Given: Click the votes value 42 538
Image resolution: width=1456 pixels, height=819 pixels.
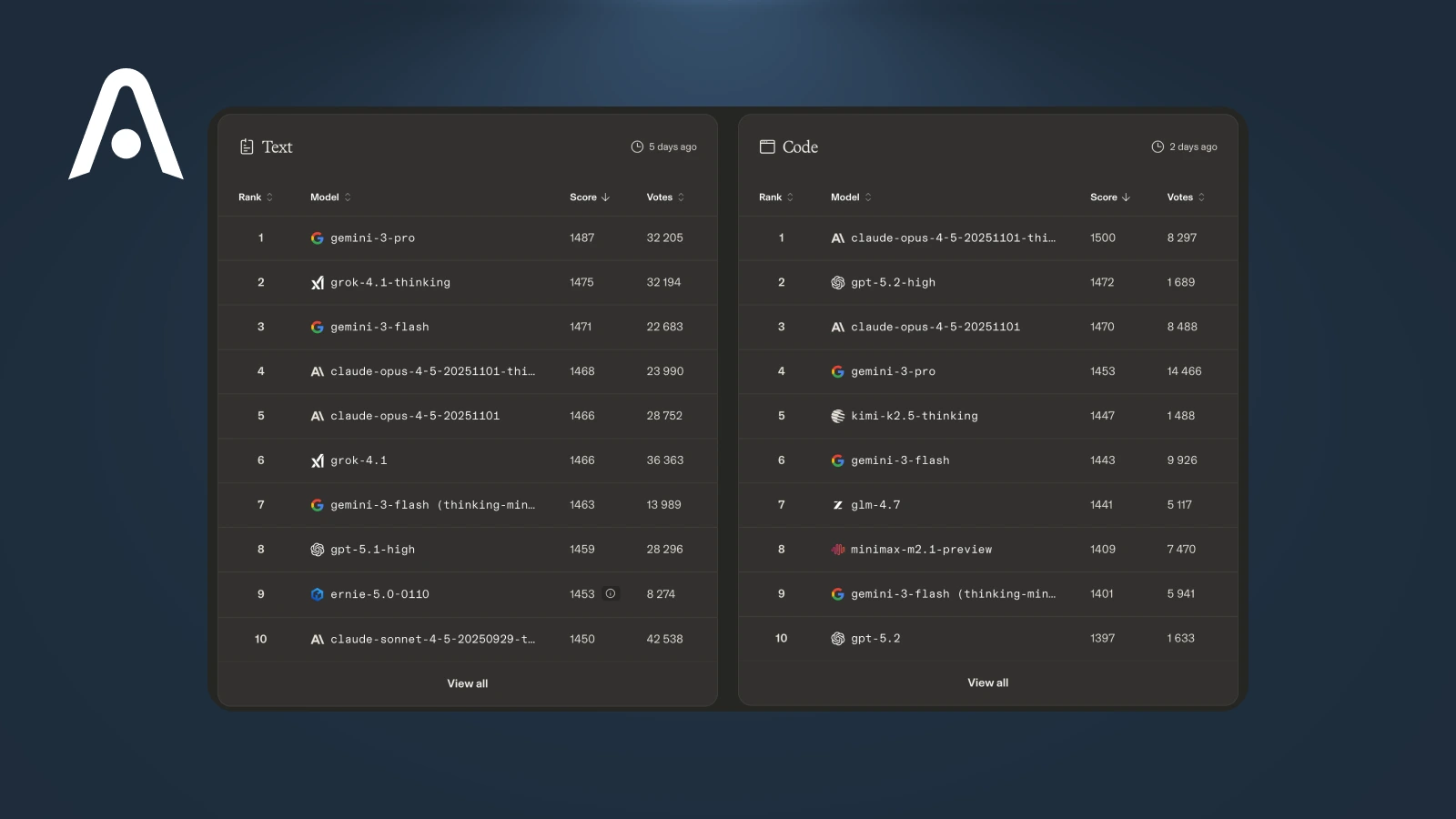Looking at the screenshot, I should 664,639.
